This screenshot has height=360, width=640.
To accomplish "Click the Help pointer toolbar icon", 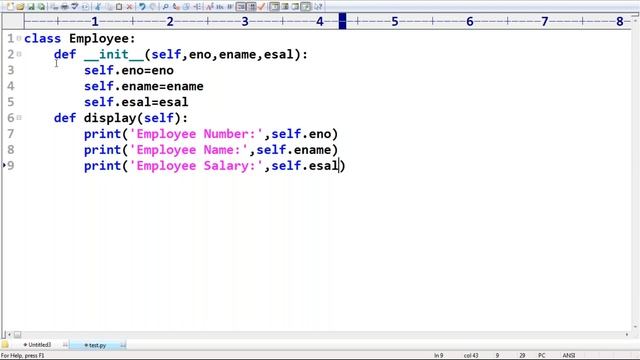I will pos(318,7).
